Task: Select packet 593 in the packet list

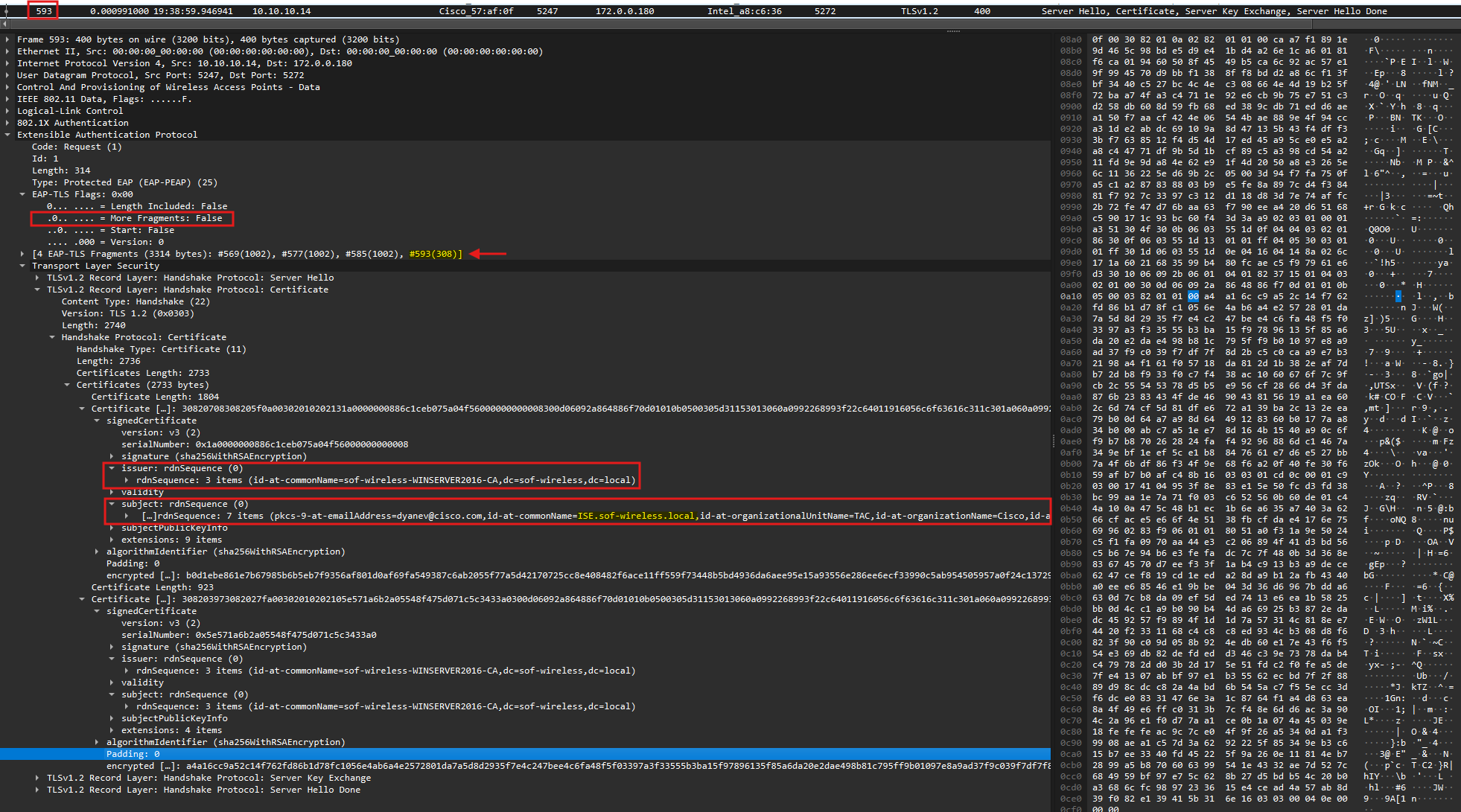Action: pyautogui.click(x=45, y=11)
